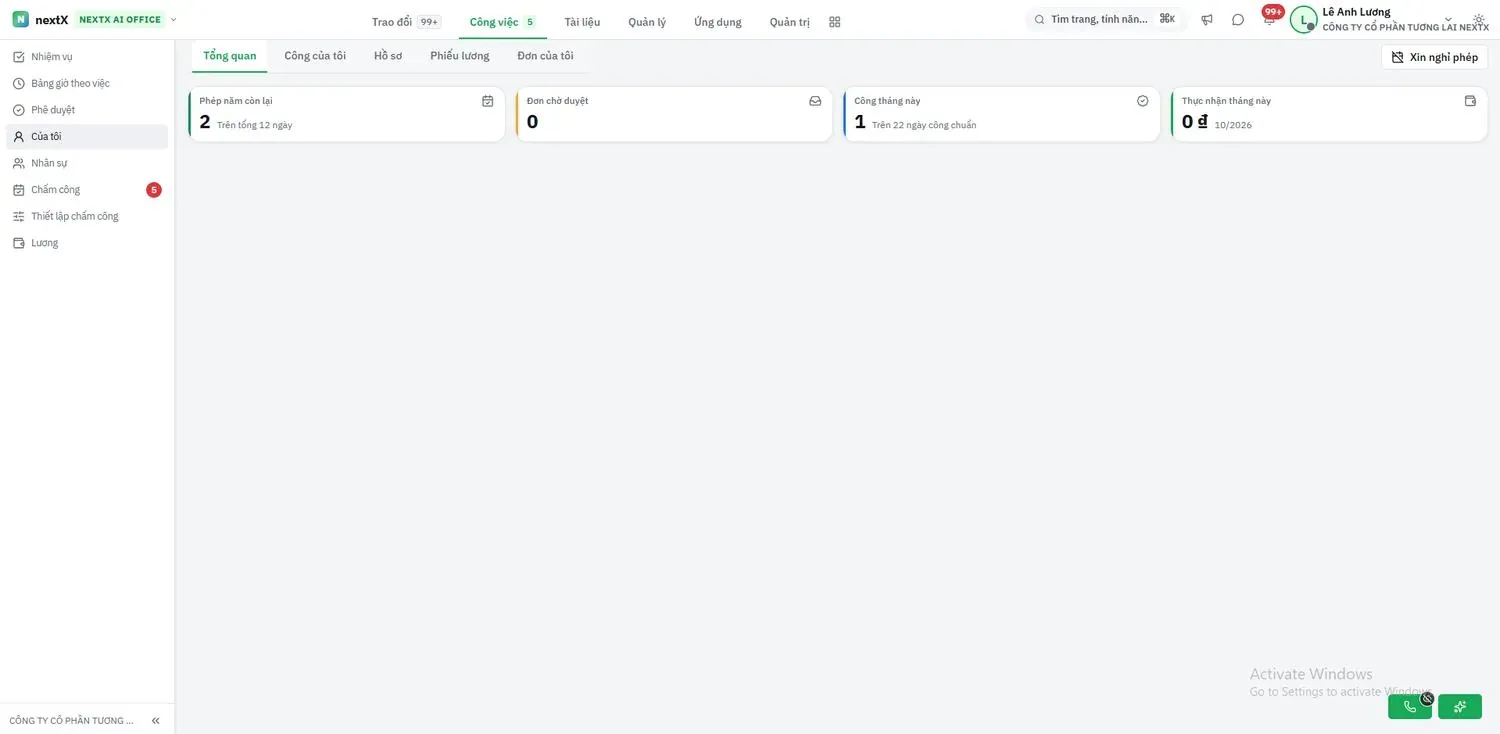This screenshot has width=1500, height=734.
Task: Click the search pages input field
Action: pos(1104,19)
